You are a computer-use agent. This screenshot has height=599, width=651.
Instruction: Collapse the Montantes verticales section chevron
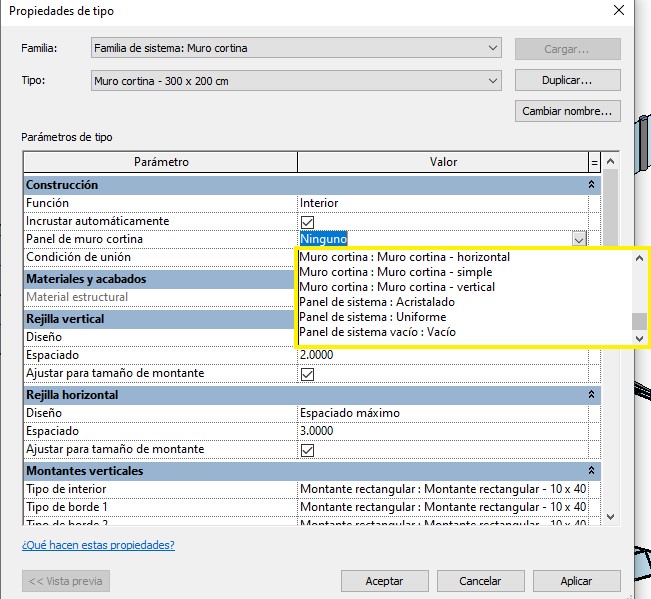pos(591,471)
